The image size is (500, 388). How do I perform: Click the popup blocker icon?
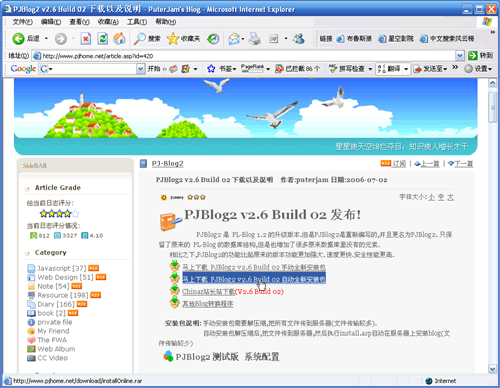coord(279,69)
